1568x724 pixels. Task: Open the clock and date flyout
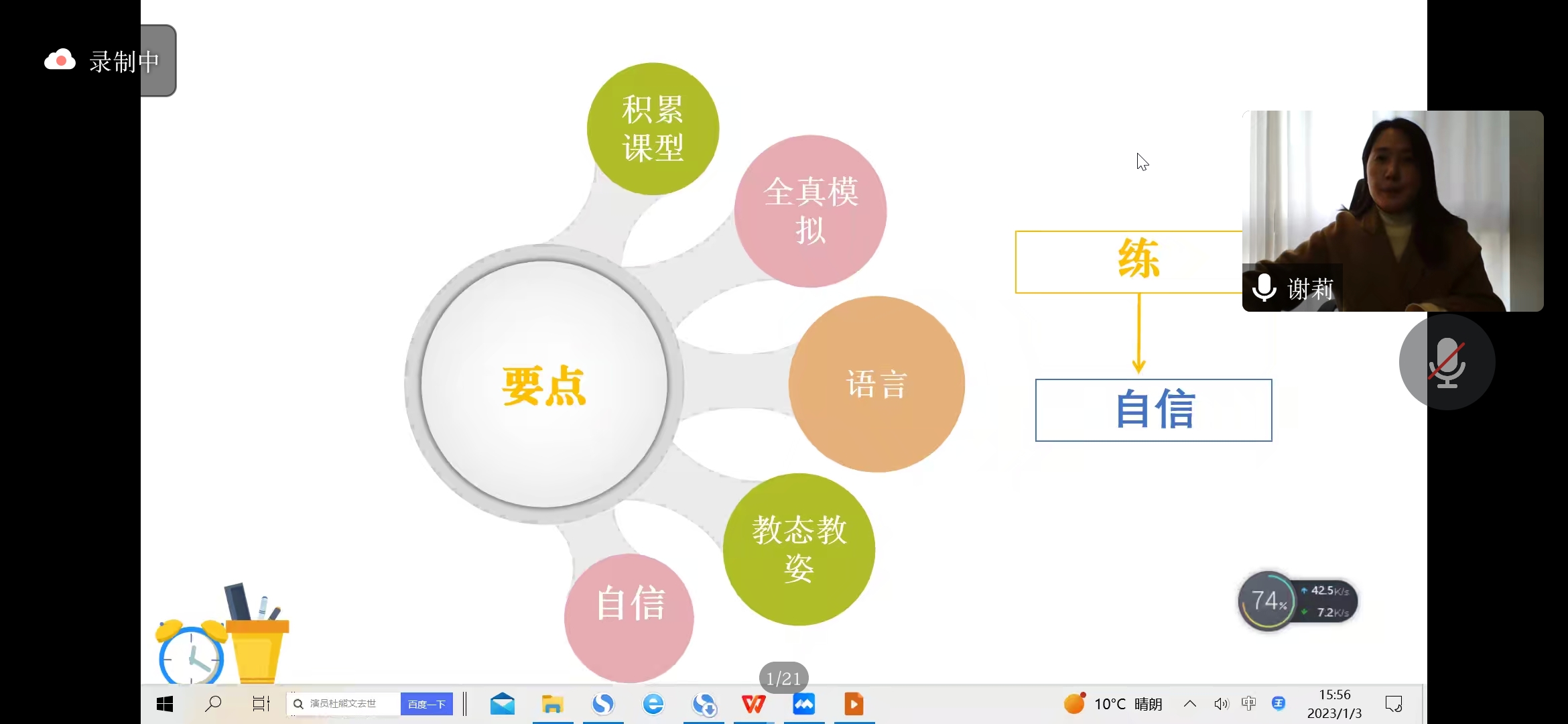(x=1334, y=704)
